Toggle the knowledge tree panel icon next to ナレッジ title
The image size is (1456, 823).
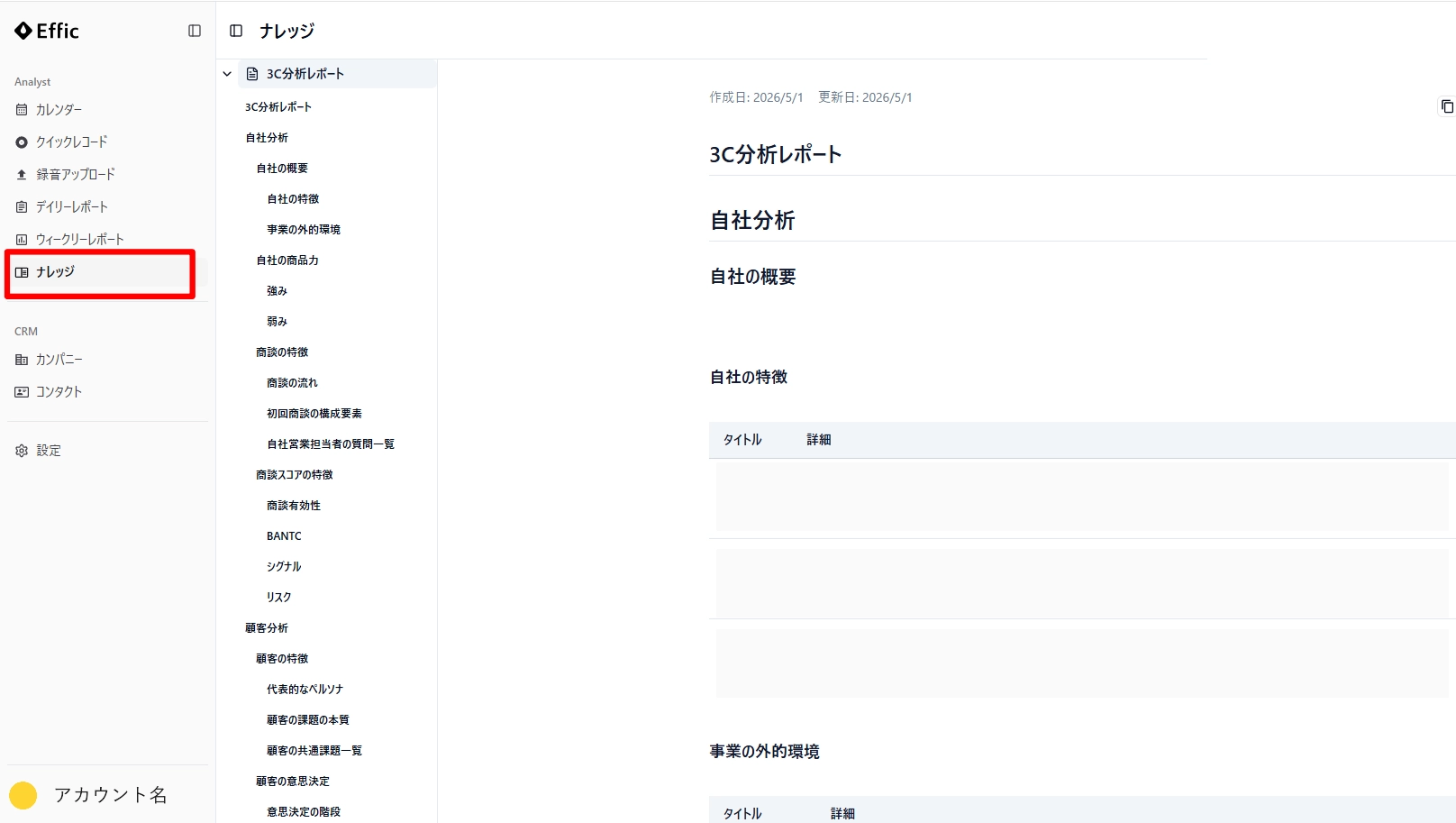coord(236,31)
